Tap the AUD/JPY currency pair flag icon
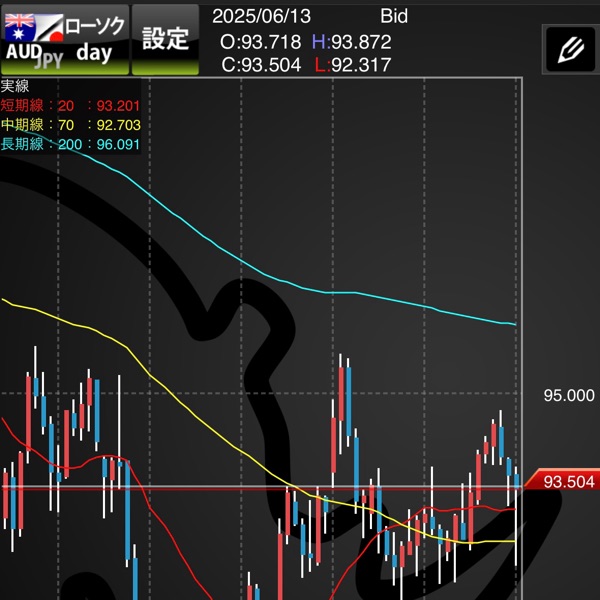 click(34, 28)
